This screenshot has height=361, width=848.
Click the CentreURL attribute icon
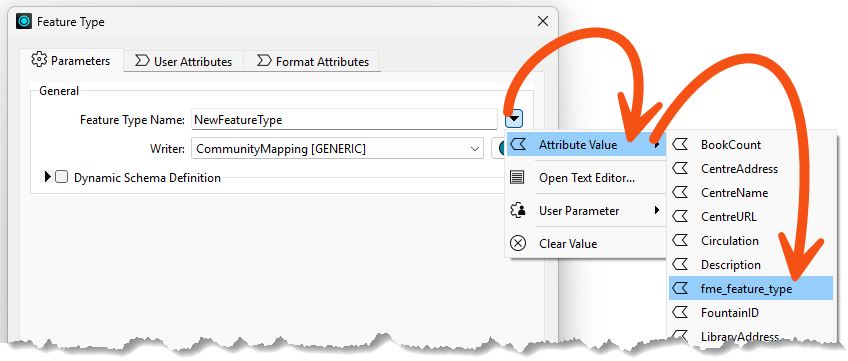[x=680, y=216]
